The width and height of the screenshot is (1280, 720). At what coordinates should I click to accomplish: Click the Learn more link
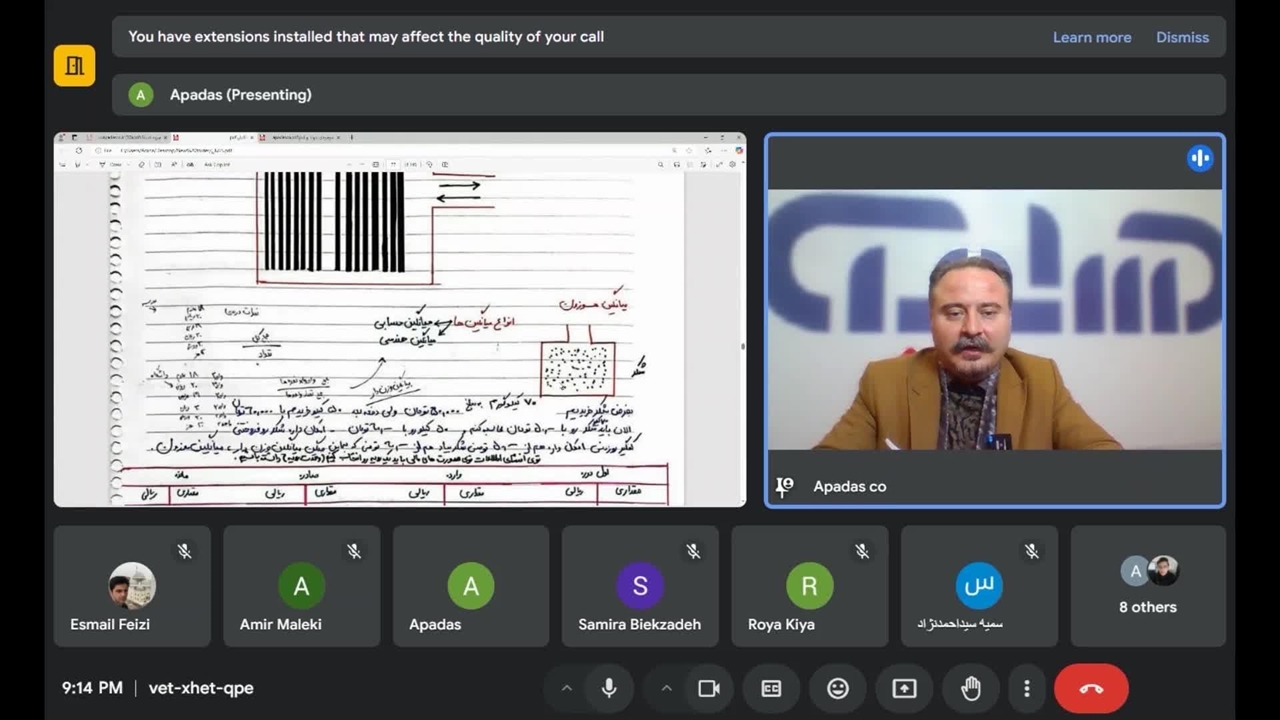point(1091,37)
